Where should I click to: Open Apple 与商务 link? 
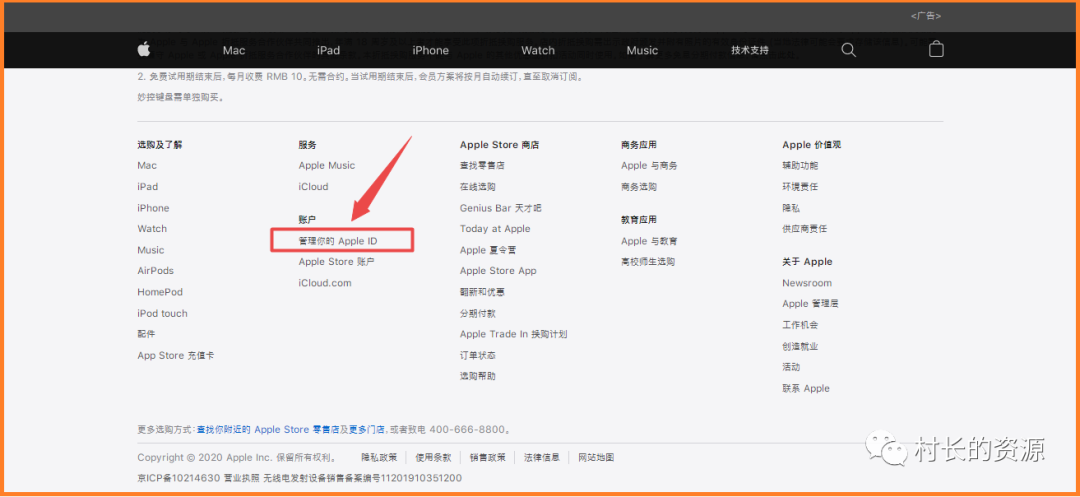coord(649,165)
